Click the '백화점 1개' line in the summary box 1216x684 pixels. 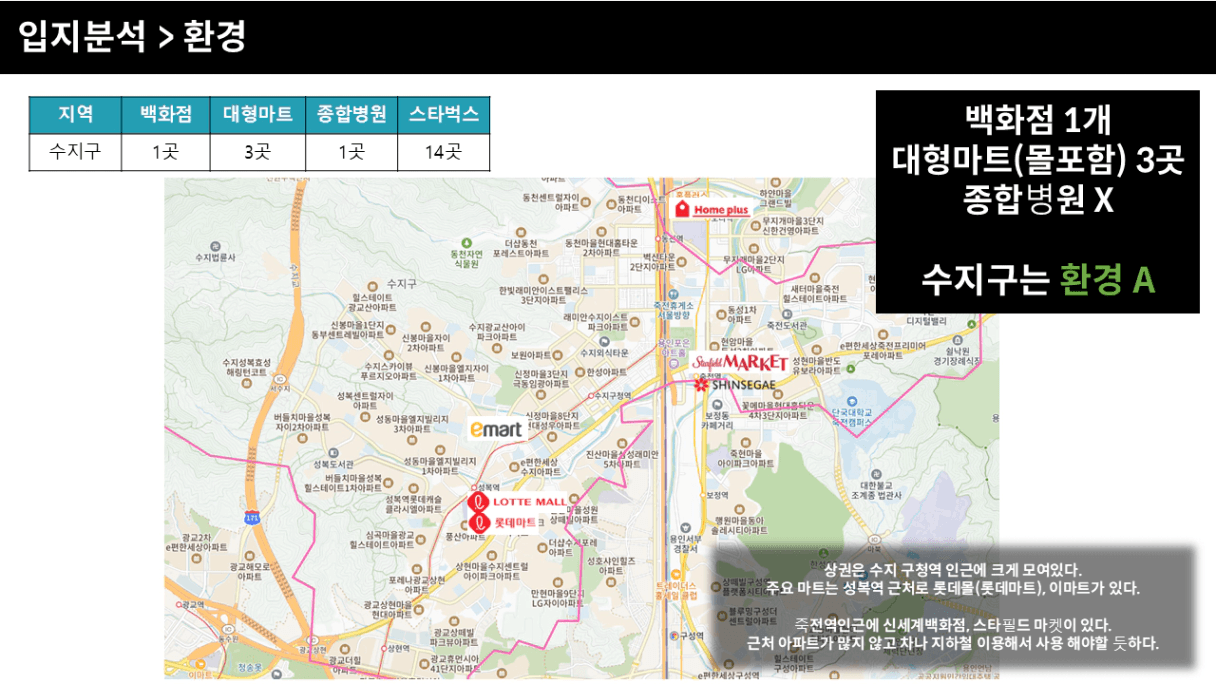click(1037, 121)
